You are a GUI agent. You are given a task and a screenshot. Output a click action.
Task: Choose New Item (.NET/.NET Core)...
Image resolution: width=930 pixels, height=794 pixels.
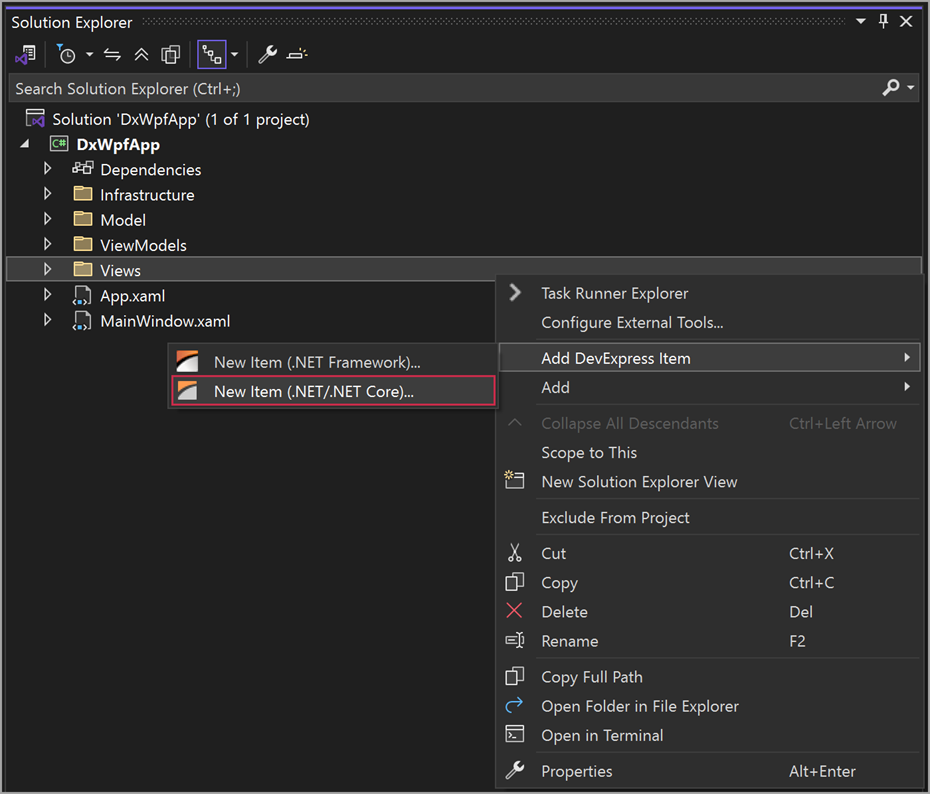333,391
